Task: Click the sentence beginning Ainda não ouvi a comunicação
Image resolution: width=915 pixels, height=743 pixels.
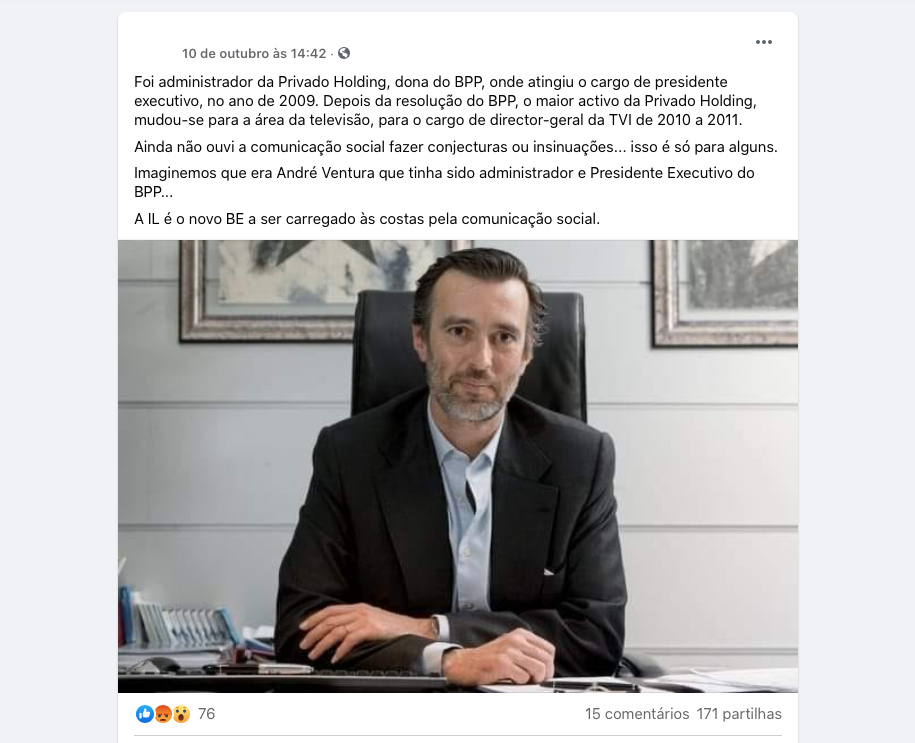Action: [x=456, y=146]
